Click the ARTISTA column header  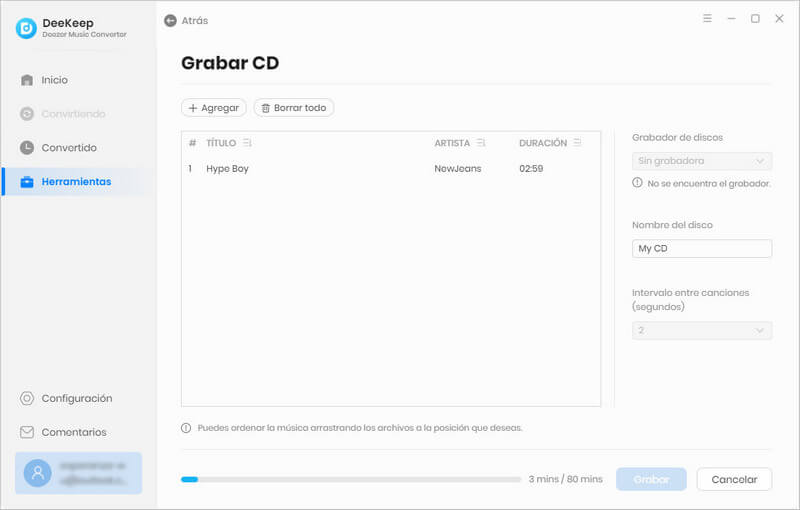[x=452, y=143]
